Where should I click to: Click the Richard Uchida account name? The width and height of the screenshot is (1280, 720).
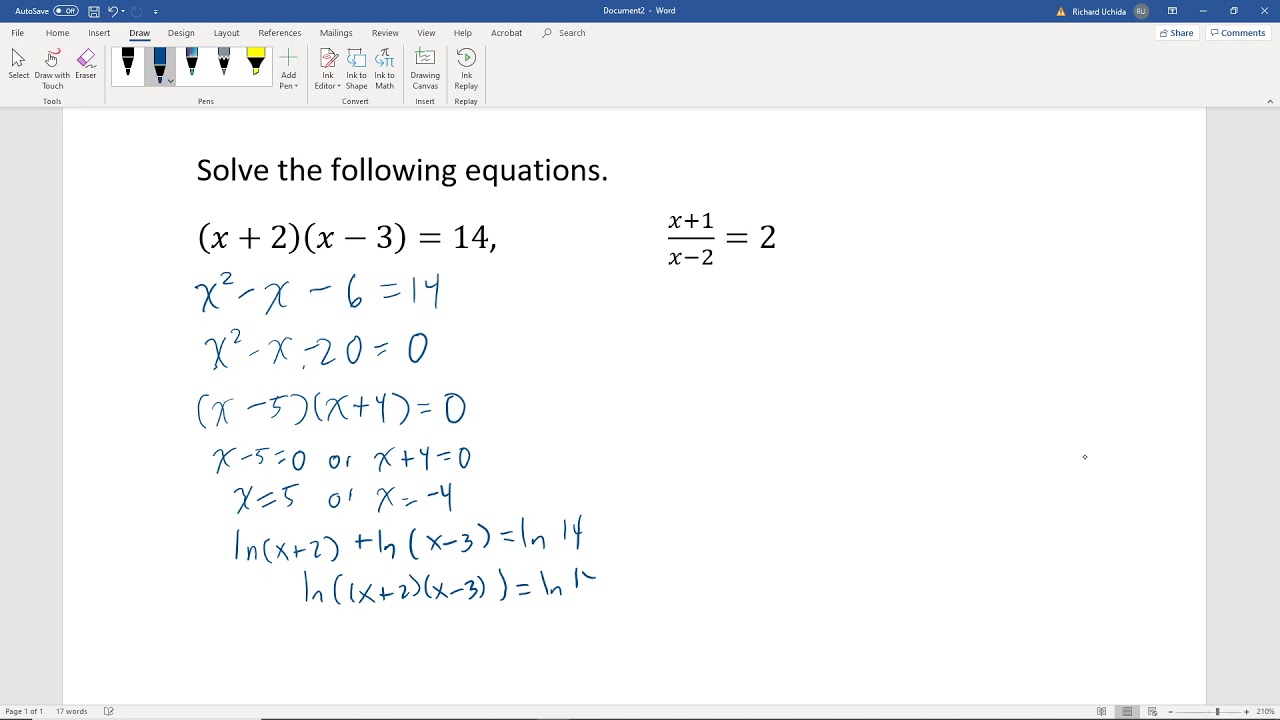pos(1098,12)
